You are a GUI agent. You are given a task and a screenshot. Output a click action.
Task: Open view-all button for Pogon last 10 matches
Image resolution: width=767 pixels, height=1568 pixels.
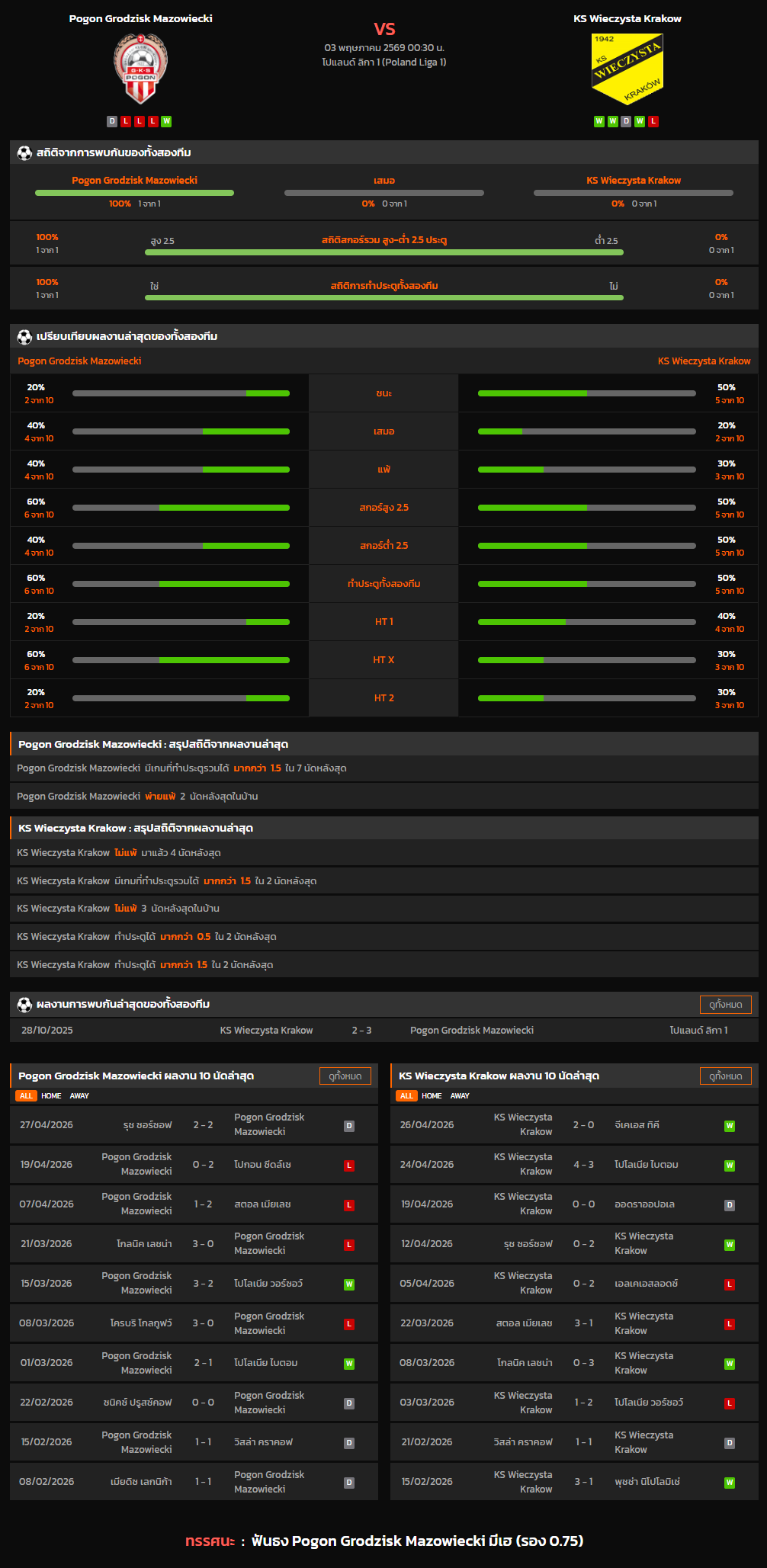click(345, 1076)
